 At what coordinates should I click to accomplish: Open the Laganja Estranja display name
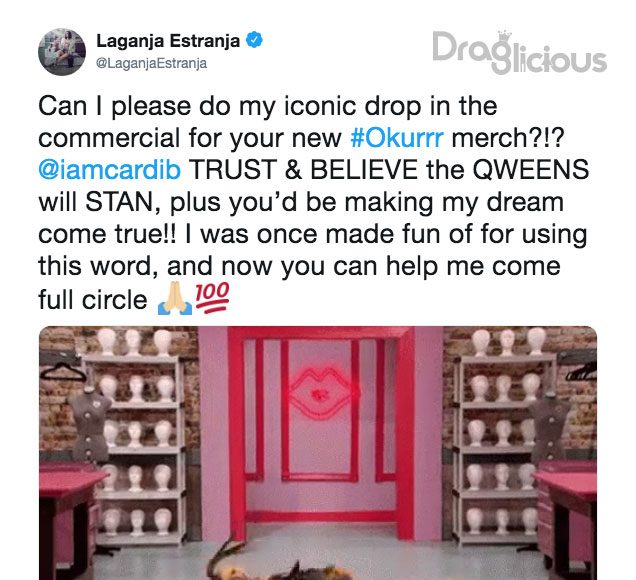coord(168,41)
